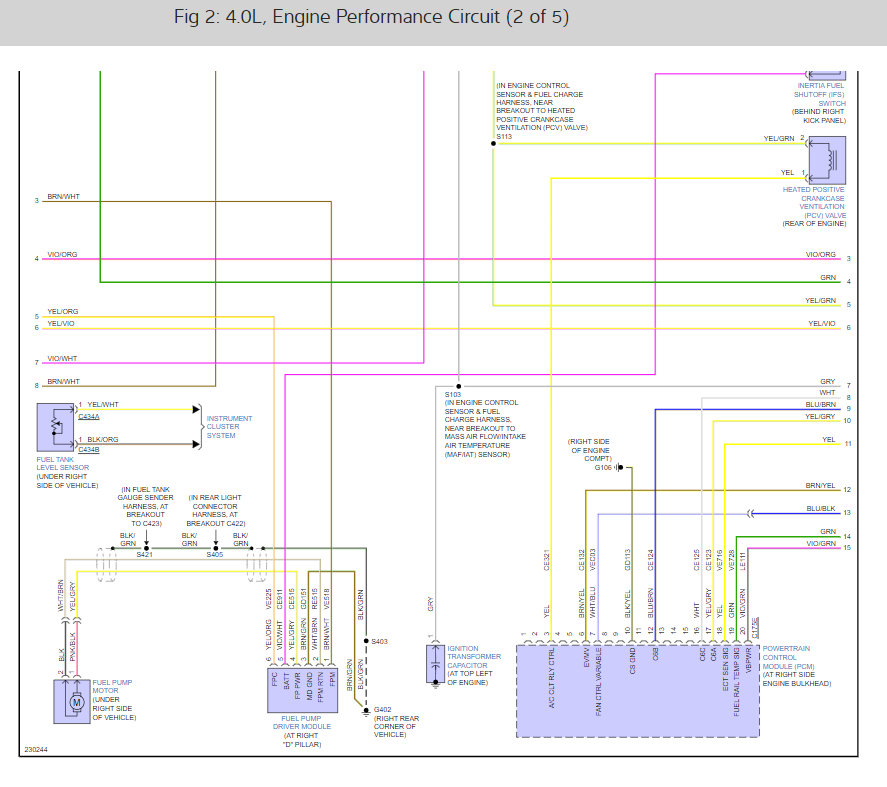Click the GRY label at right pin 7
887x787 pixels.
(828, 381)
